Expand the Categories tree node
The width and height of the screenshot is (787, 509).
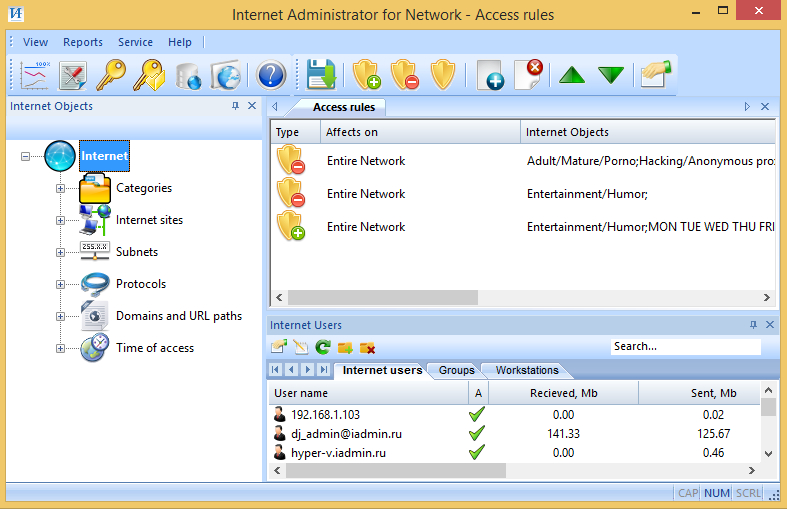[60, 188]
